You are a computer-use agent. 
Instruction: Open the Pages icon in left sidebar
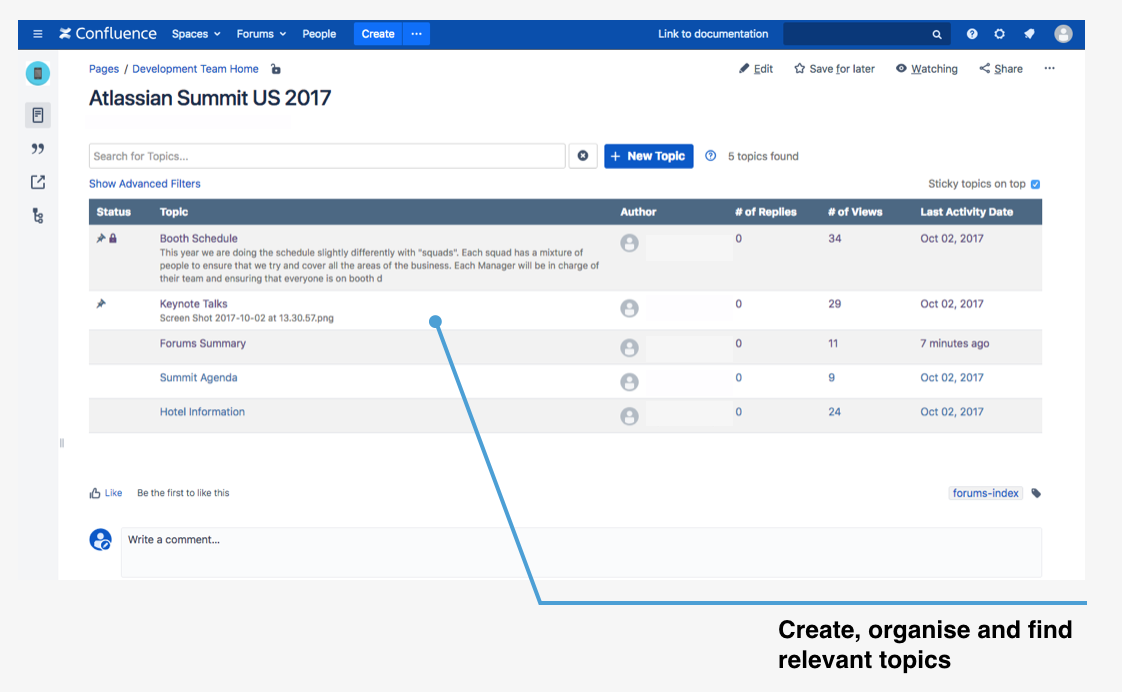38,115
